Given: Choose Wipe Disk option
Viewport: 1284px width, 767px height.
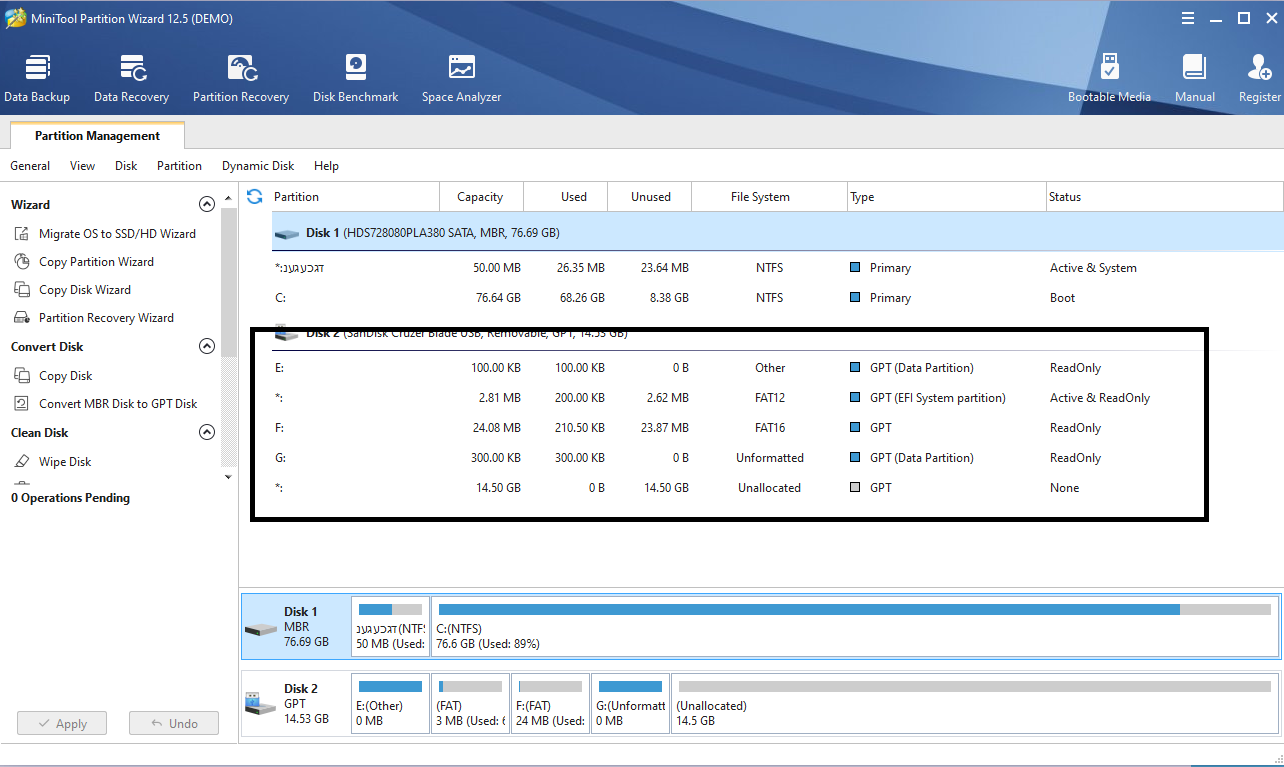Looking at the screenshot, I should tap(65, 462).
